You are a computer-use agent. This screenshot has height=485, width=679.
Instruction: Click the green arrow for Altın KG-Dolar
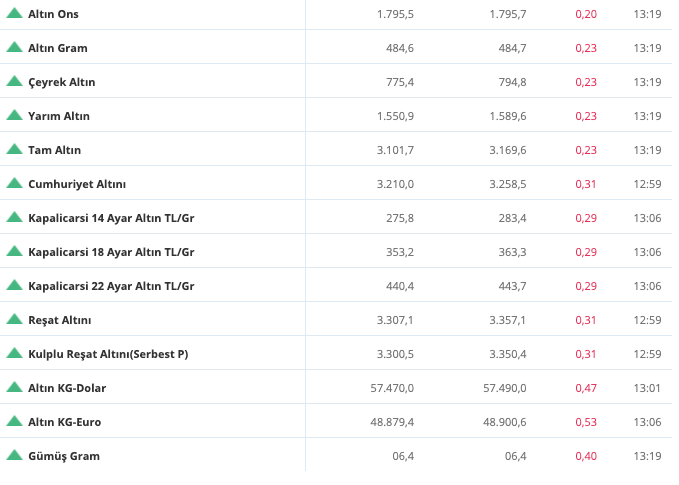pos(14,387)
